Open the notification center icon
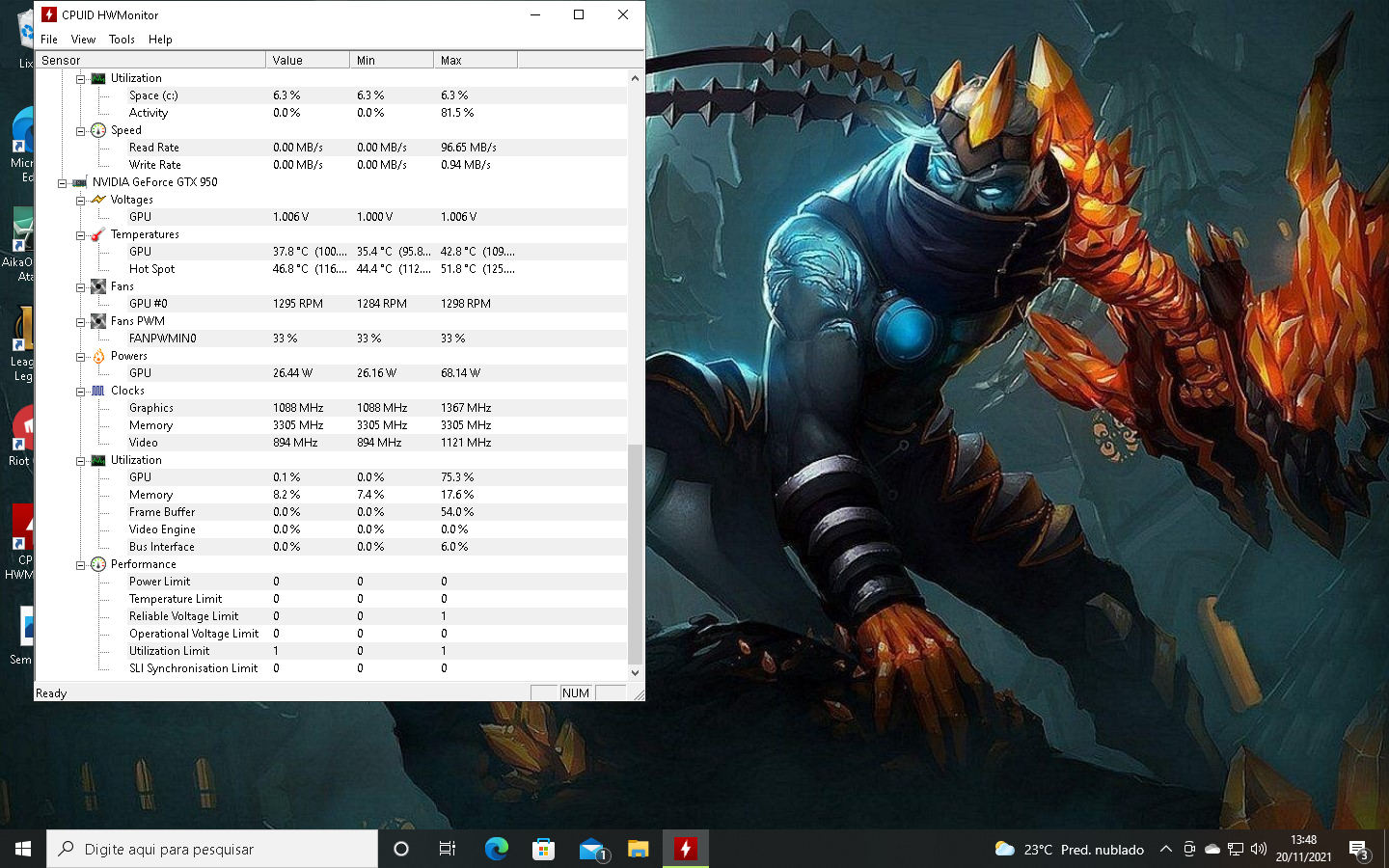The width and height of the screenshot is (1389, 868). point(1359,849)
